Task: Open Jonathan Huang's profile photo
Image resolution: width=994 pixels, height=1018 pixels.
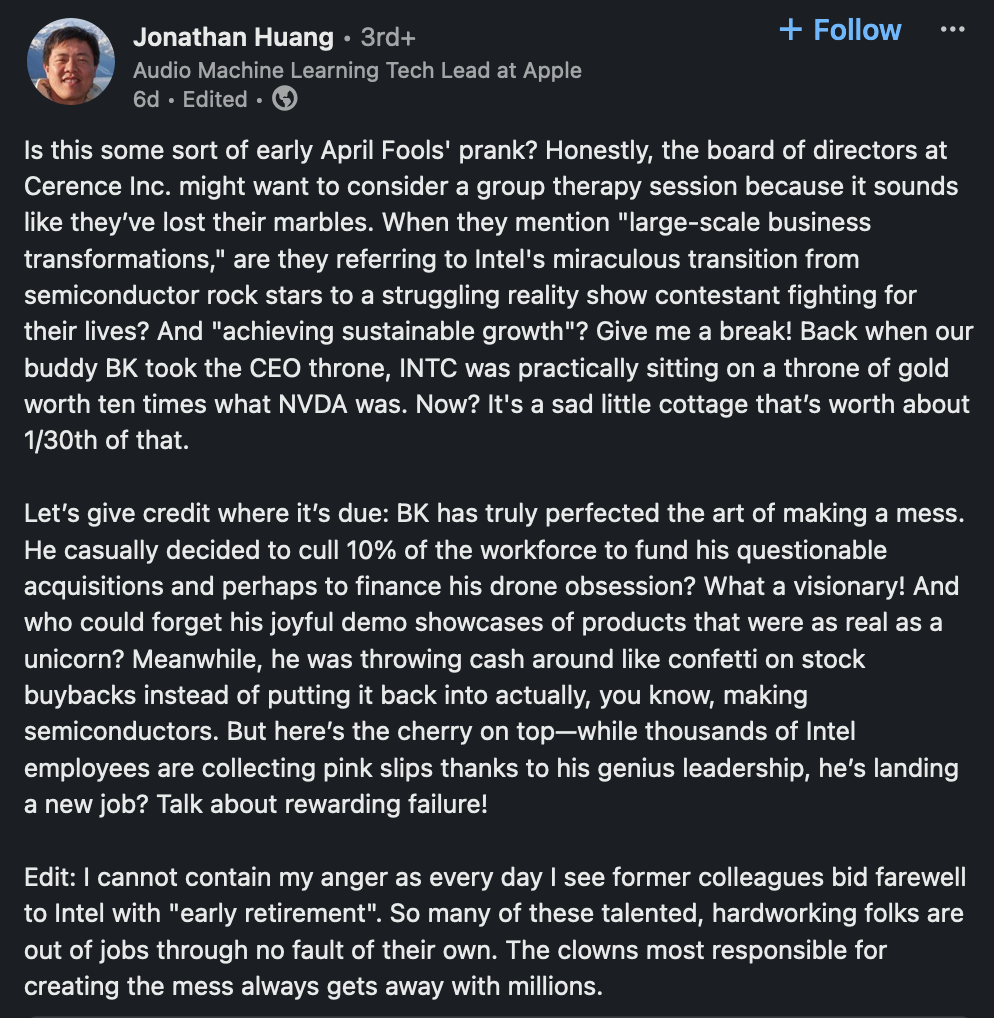Action: tap(71, 61)
